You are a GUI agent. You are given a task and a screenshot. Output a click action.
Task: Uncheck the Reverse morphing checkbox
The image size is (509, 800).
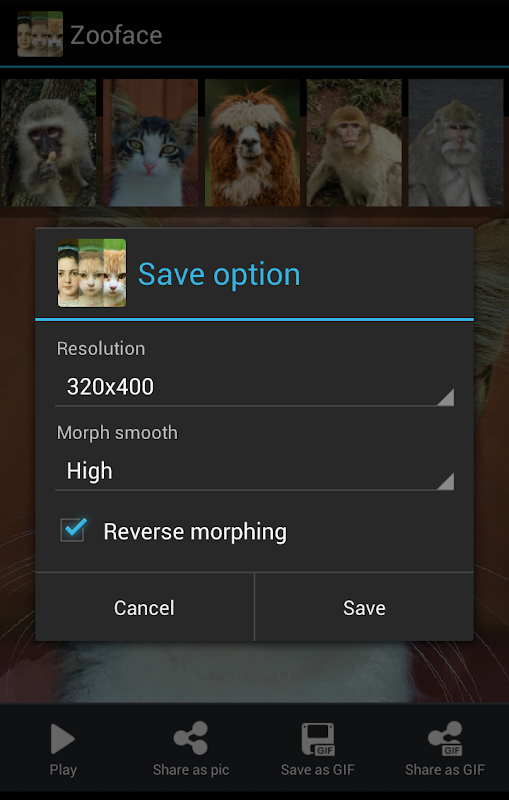tap(73, 530)
